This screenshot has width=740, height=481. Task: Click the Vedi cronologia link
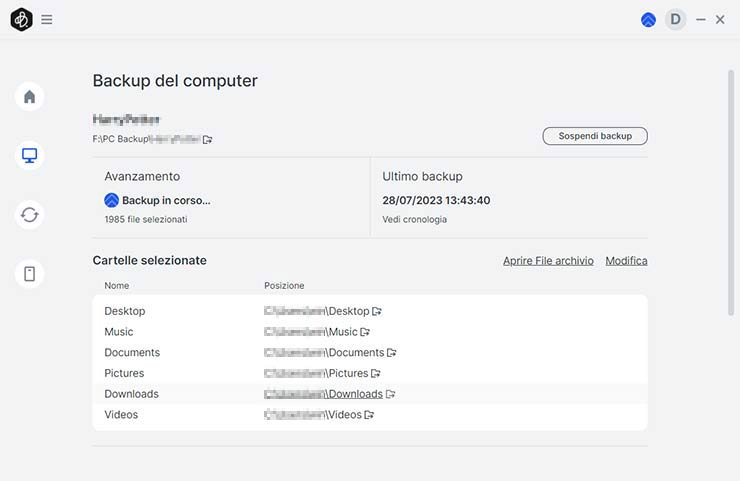[x=414, y=219]
